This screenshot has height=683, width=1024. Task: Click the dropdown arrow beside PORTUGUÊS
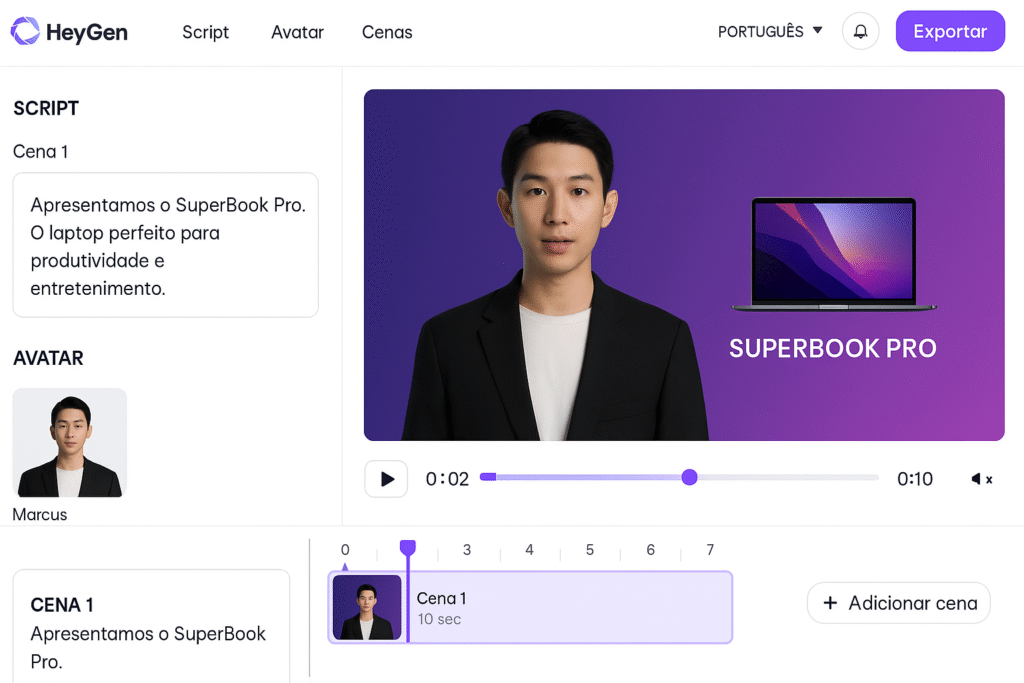(817, 31)
